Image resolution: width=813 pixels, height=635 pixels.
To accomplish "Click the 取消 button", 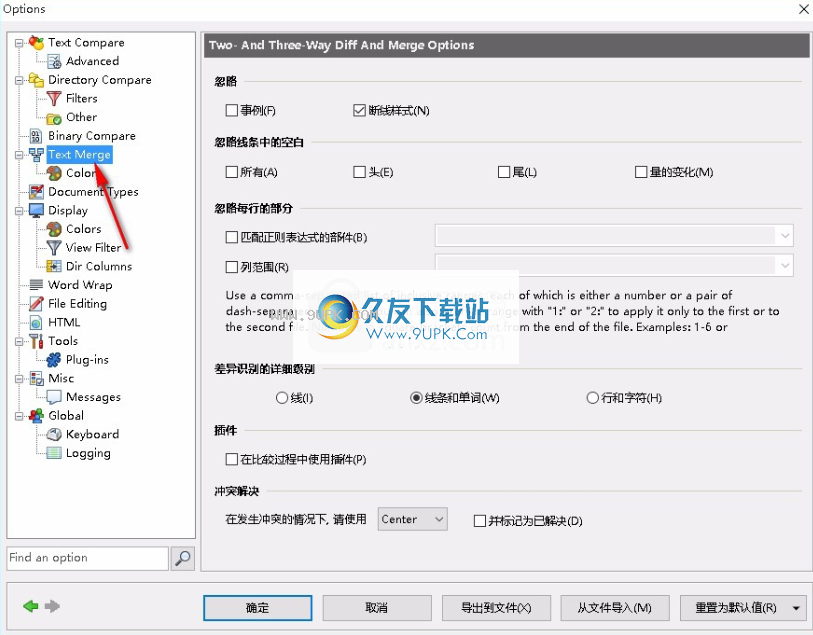I will [x=377, y=608].
